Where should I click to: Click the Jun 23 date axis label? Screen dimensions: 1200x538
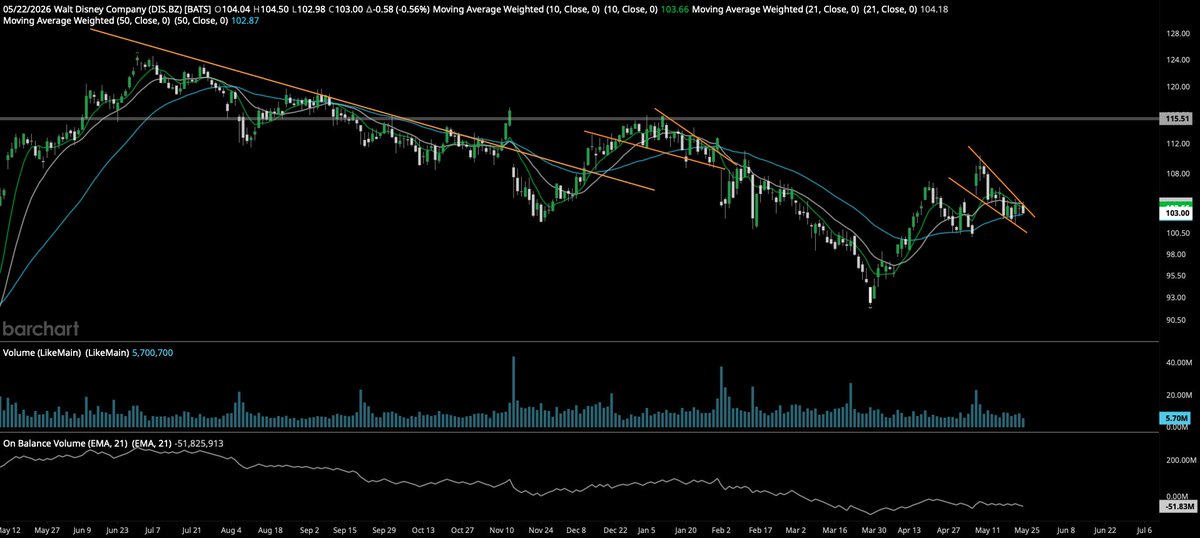(118, 529)
